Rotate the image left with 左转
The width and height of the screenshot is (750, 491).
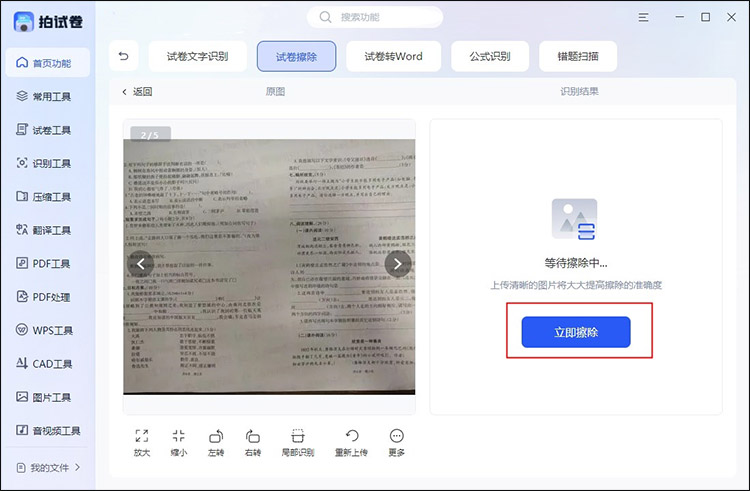216,443
